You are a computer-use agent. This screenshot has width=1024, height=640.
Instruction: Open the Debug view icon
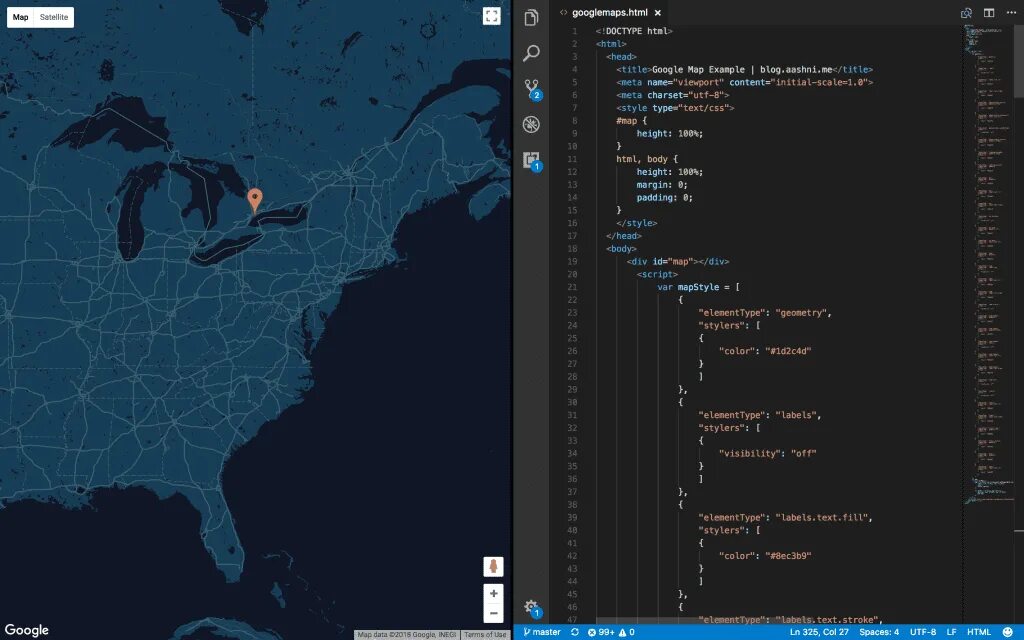pos(532,124)
